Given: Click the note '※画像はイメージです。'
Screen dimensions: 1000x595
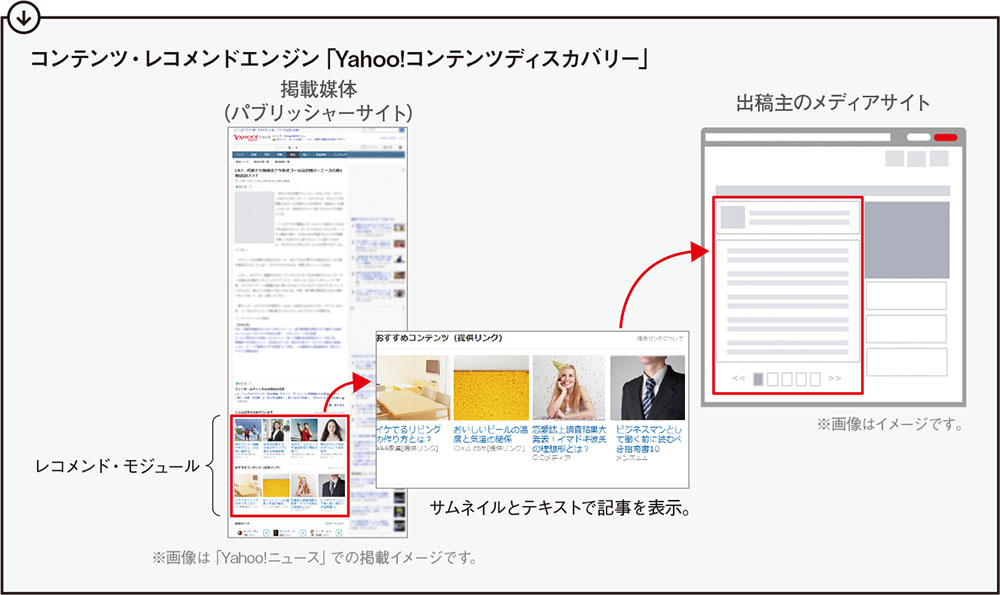Looking at the screenshot, I should pos(890,424).
